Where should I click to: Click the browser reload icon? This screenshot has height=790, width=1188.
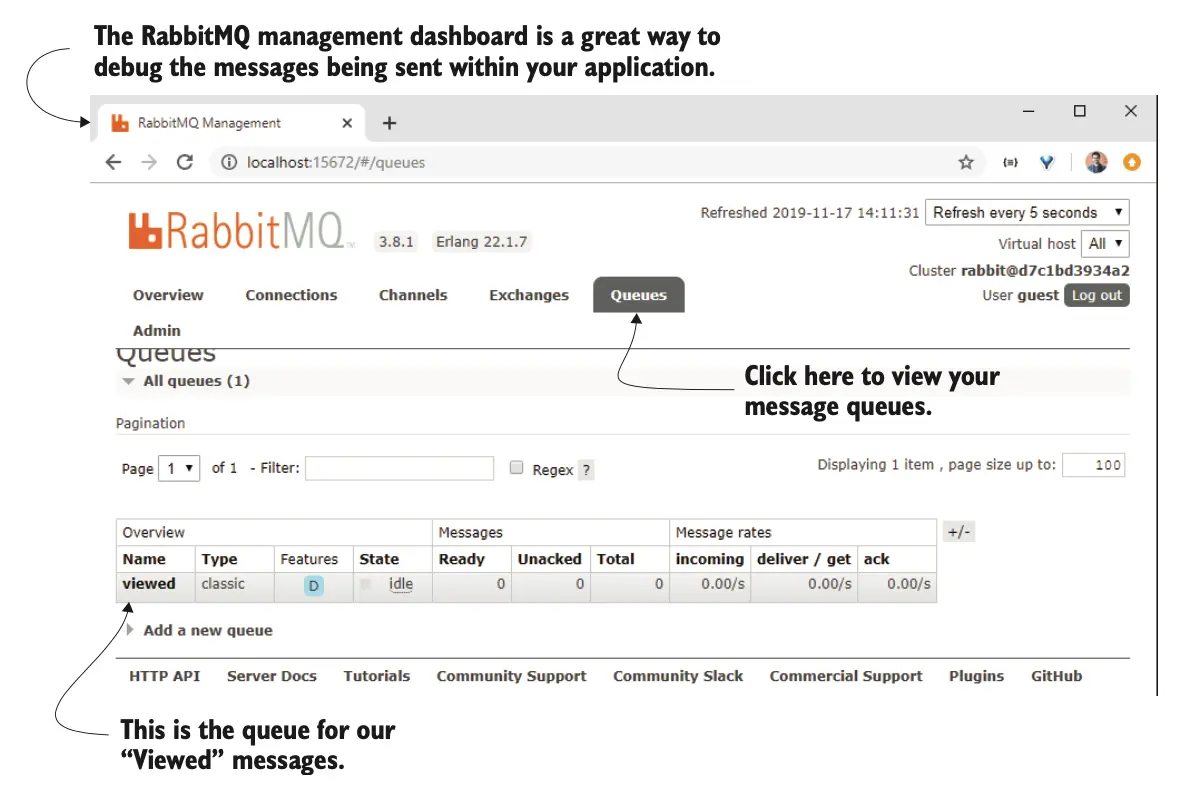[x=184, y=162]
